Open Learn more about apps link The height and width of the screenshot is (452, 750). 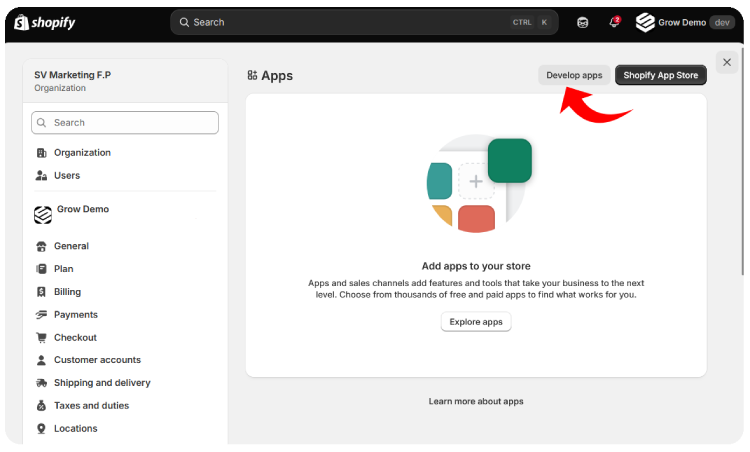(476, 402)
